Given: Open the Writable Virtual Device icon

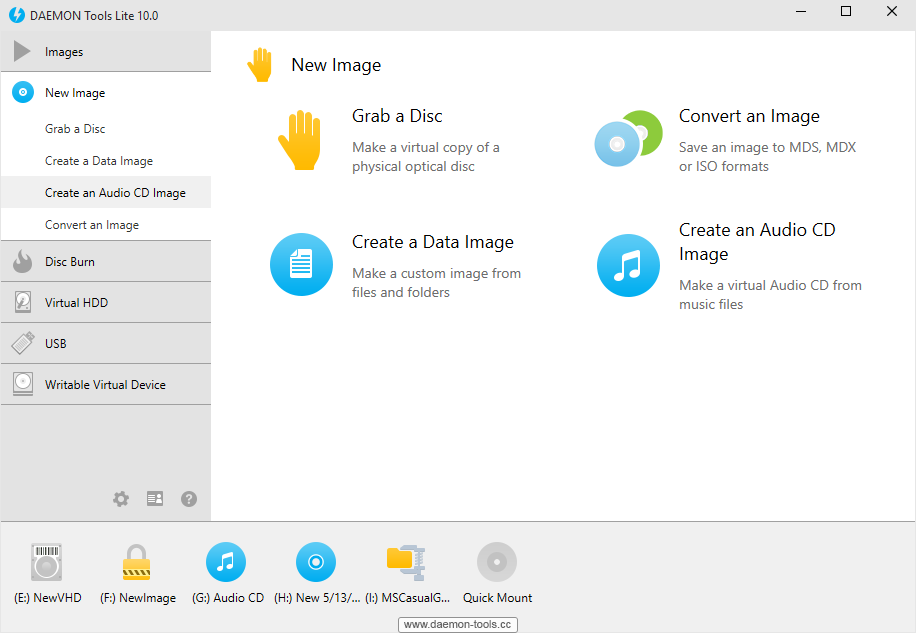Looking at the screenshot, I should coord(21,384).
